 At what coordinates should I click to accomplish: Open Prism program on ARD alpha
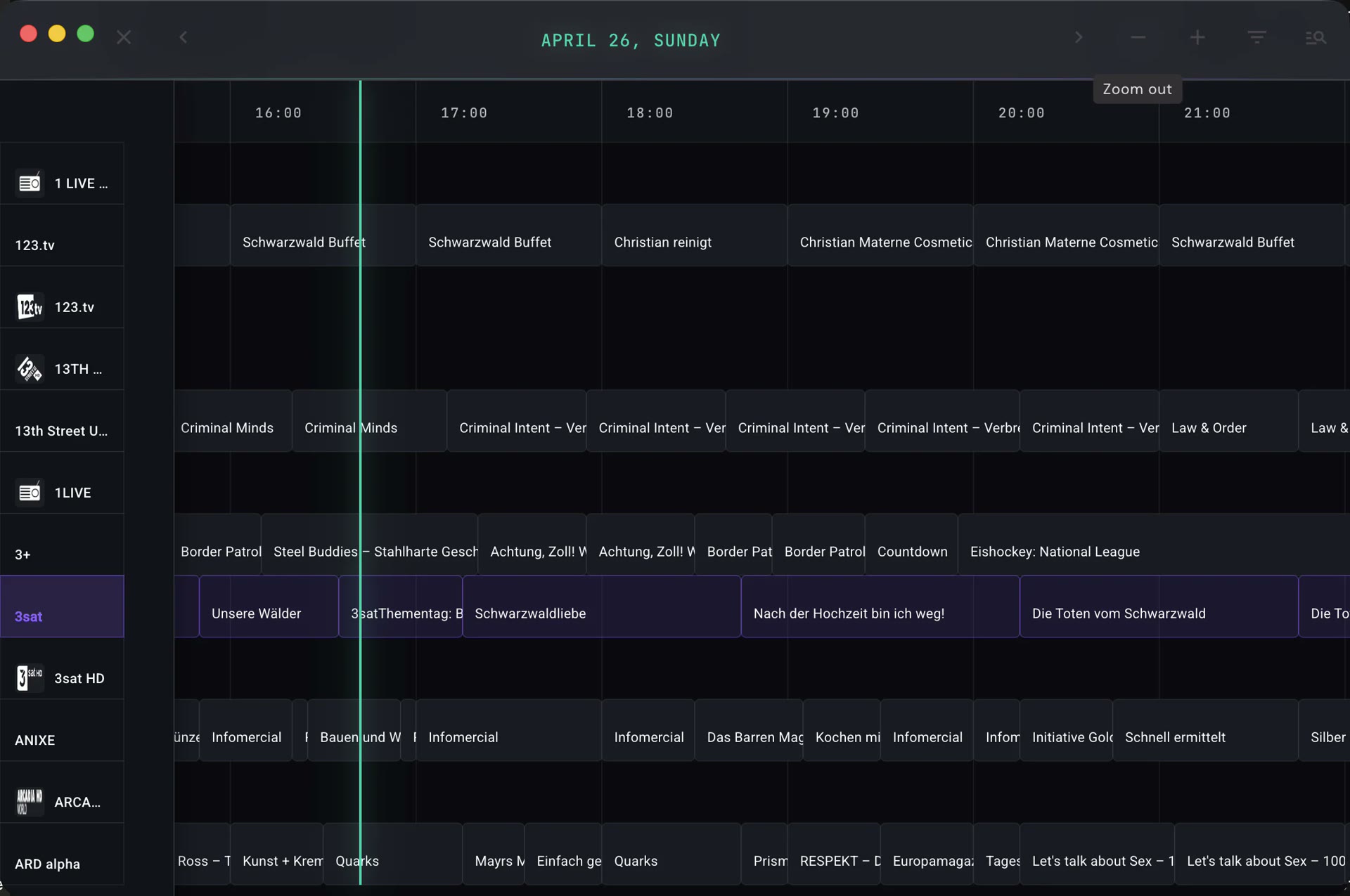tap(764, 854)
